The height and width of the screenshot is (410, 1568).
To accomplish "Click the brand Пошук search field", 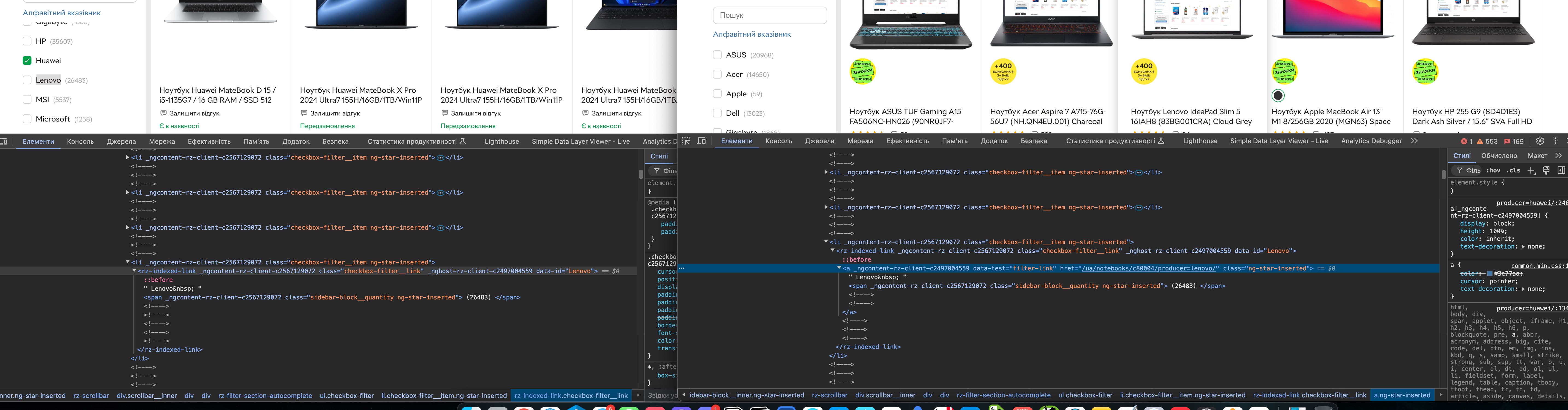I will pos(770,15).
